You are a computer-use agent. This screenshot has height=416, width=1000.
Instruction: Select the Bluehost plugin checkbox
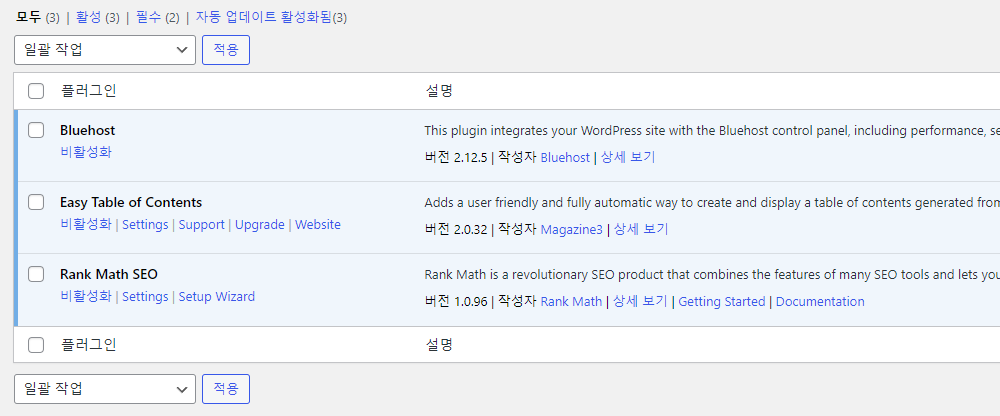36,130
